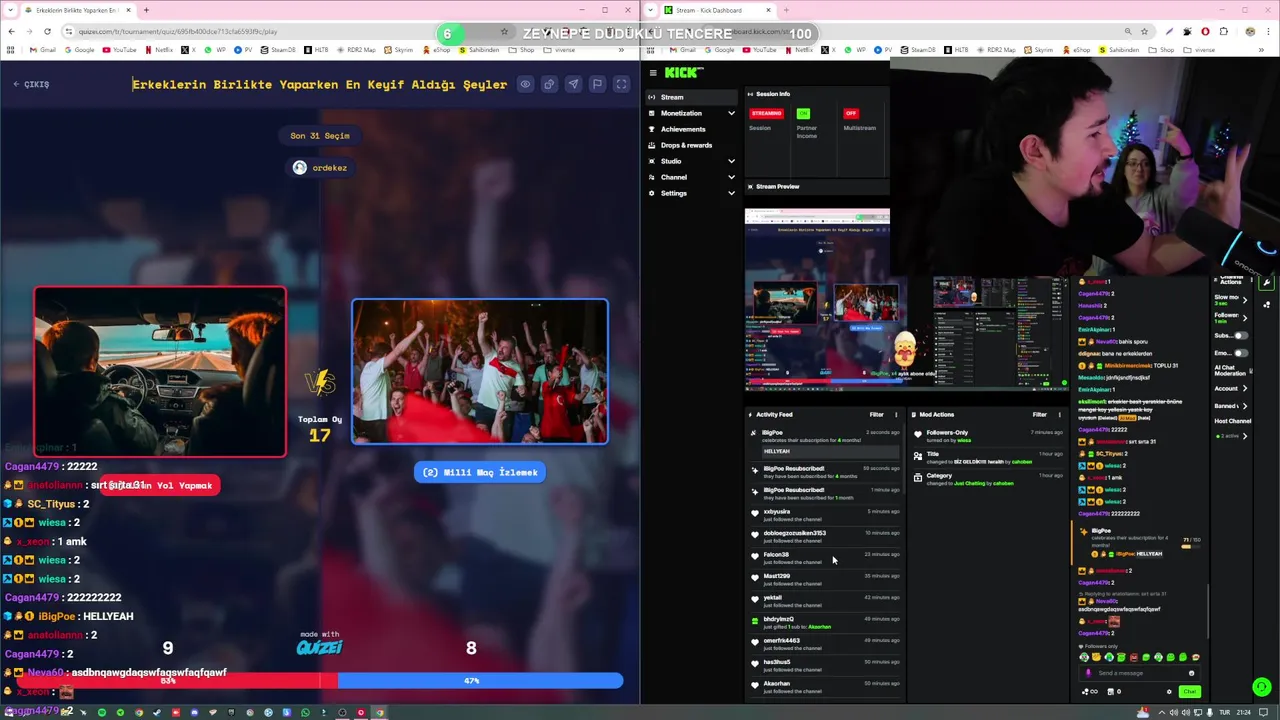
Task: Click the Title change icon in Mod Actions
Action: 918,457
